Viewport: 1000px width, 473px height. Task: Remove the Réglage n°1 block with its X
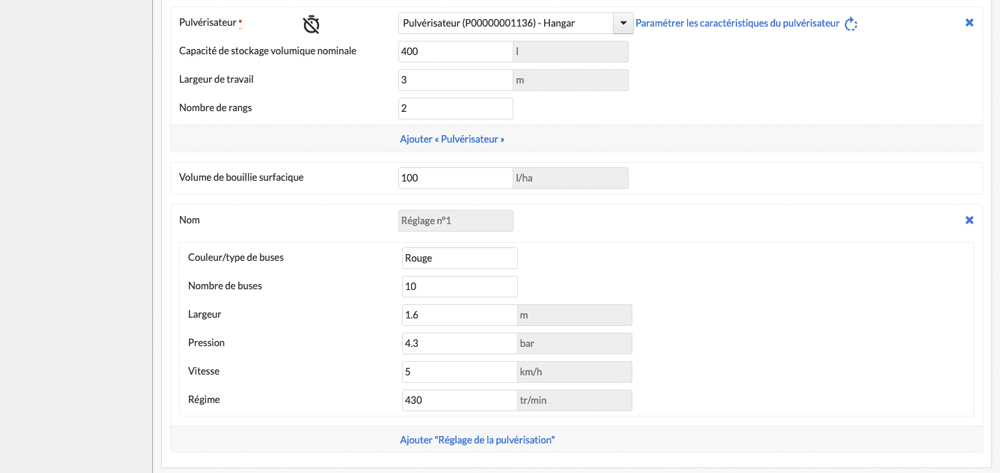969,220
